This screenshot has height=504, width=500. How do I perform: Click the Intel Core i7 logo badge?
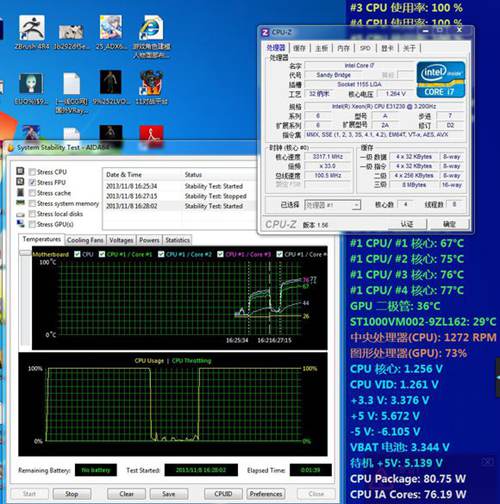(x=441, y=79)
